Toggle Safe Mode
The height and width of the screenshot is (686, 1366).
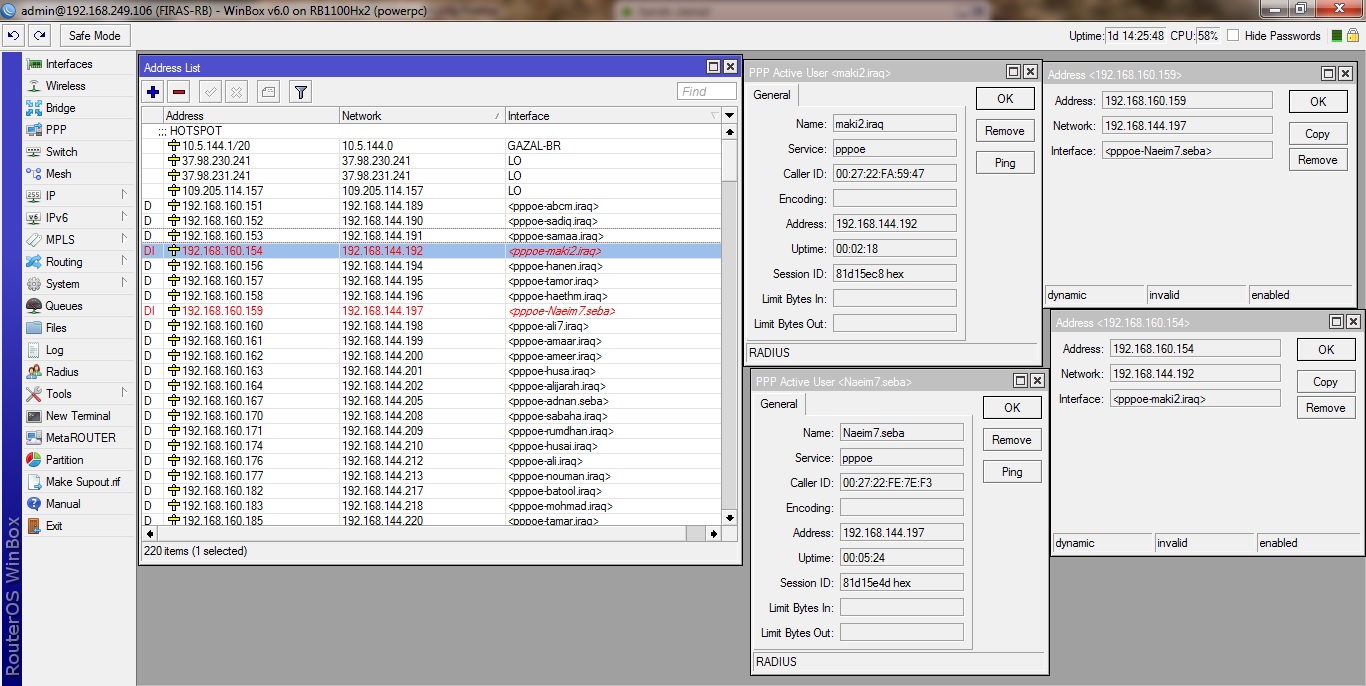click(x=93, y=35)
